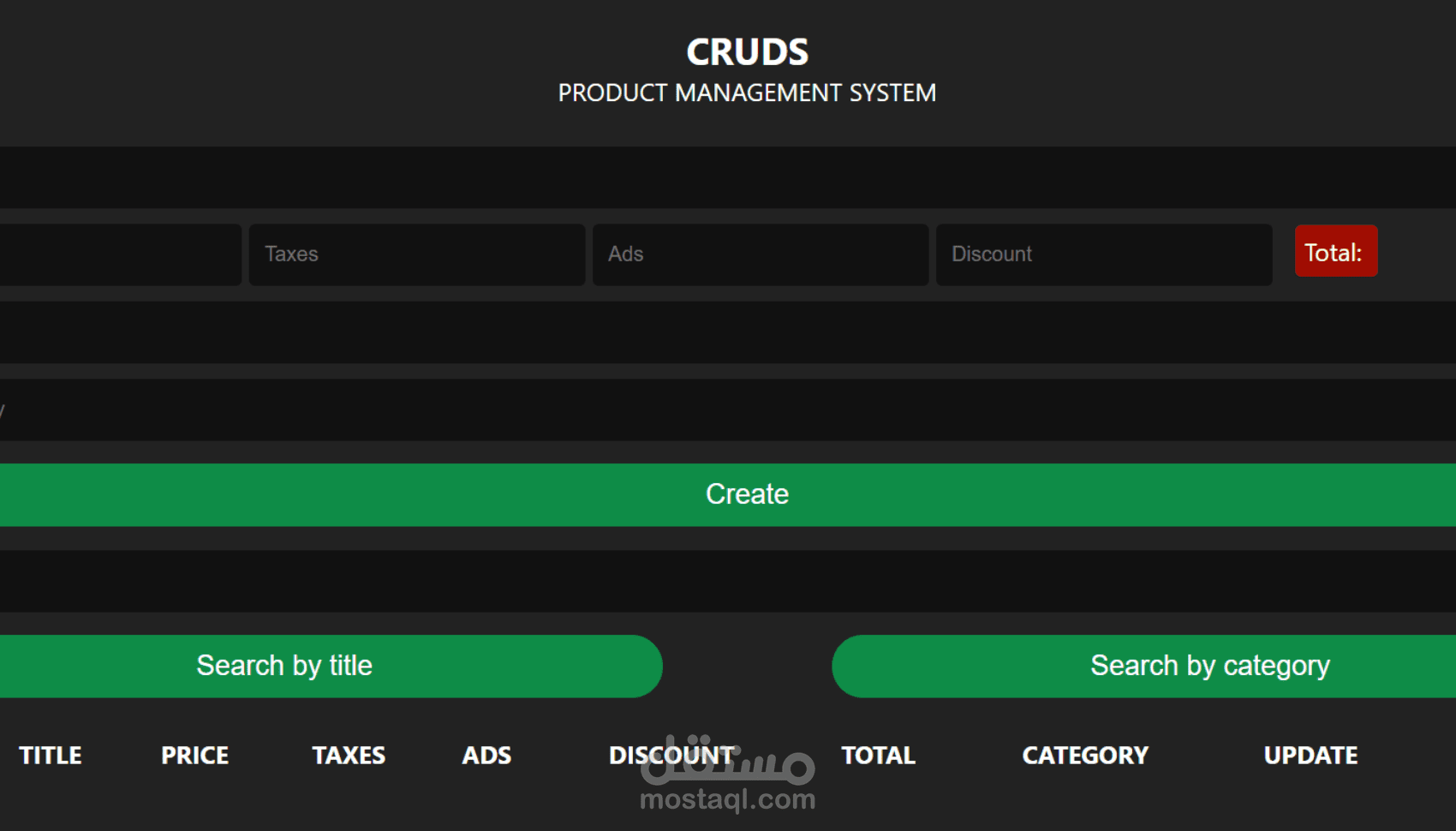1456x831 pixels.
Task: Click the CRUDS page heading
Action: coord(747,52)
